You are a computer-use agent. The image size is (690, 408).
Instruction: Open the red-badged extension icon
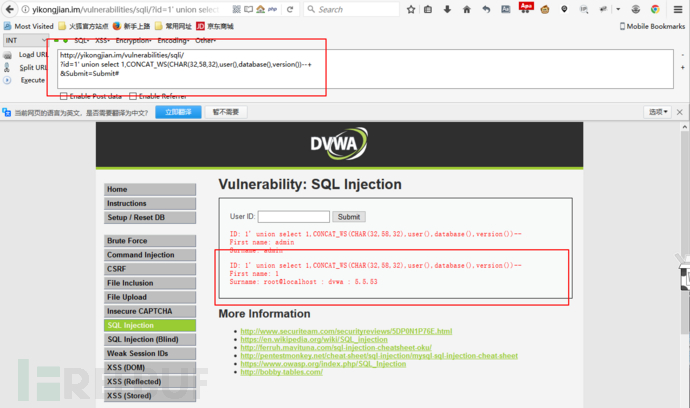tap(525, 8)
